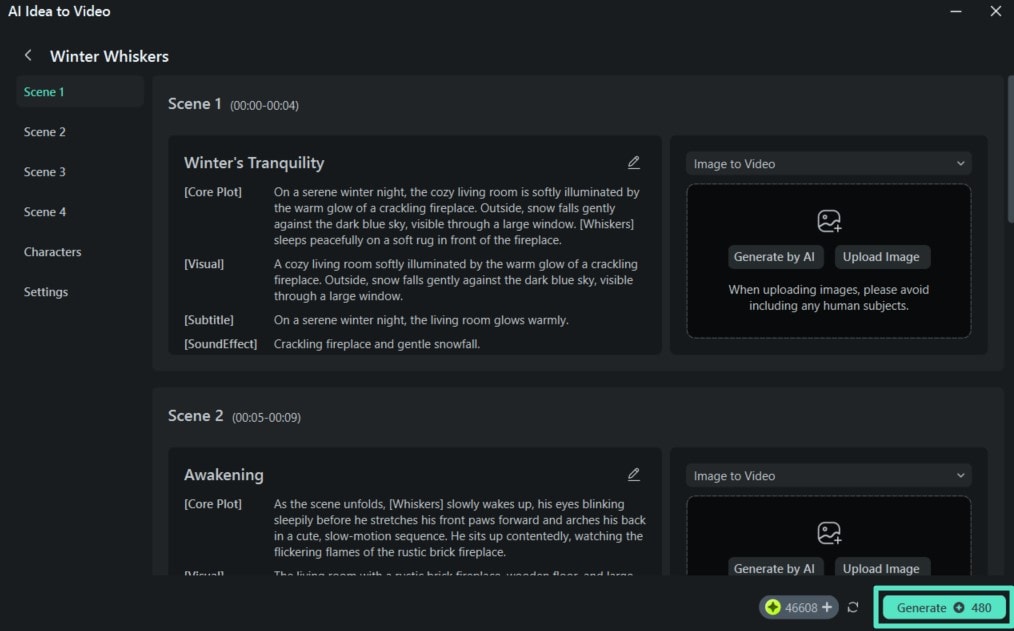Click the Winter Whiskers project title
Screen dimensions: 1014x631
pyautogui.click(x=109, y=56)
